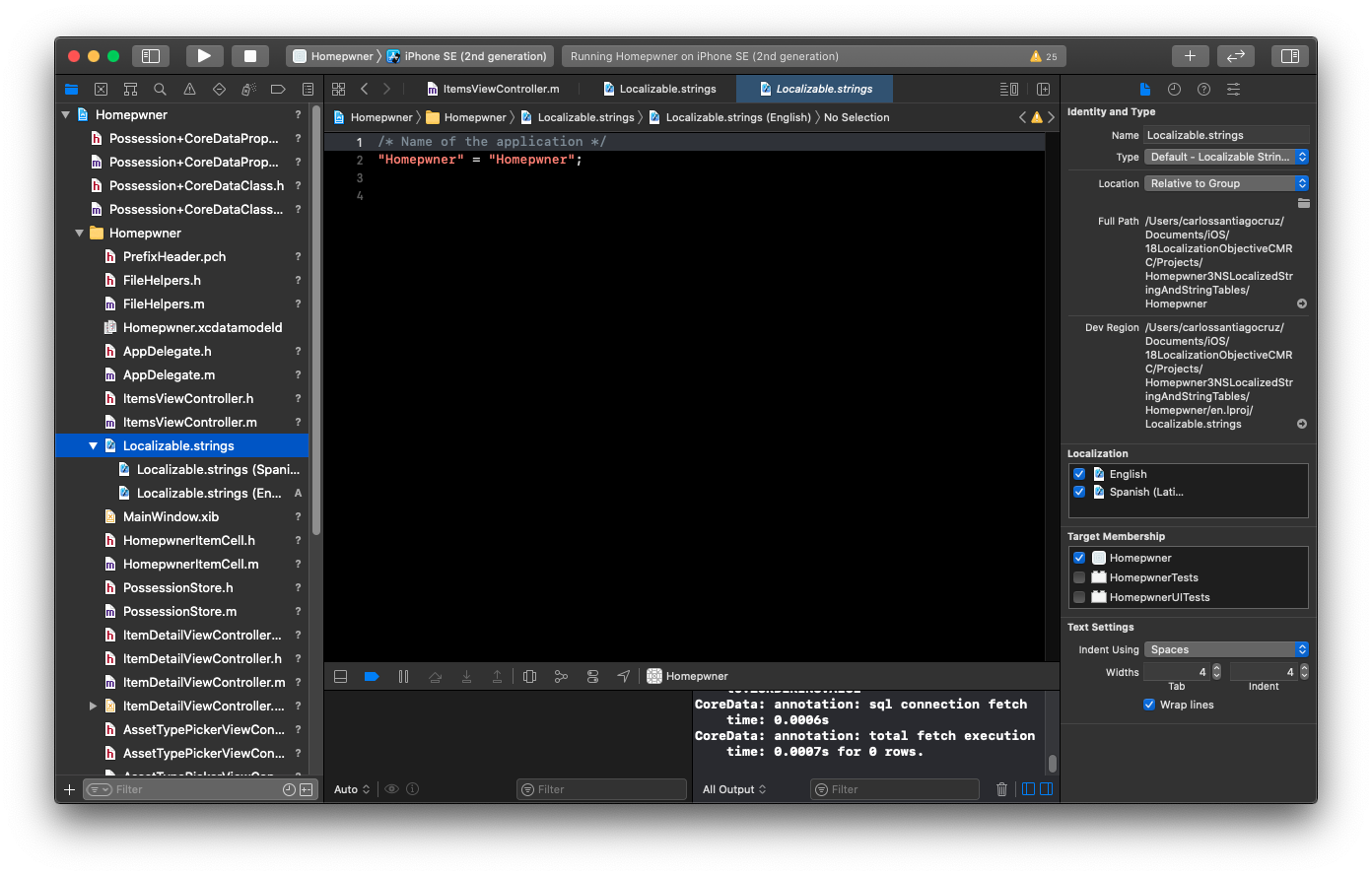Toggle the English localization checkbox

(1079, 474)
